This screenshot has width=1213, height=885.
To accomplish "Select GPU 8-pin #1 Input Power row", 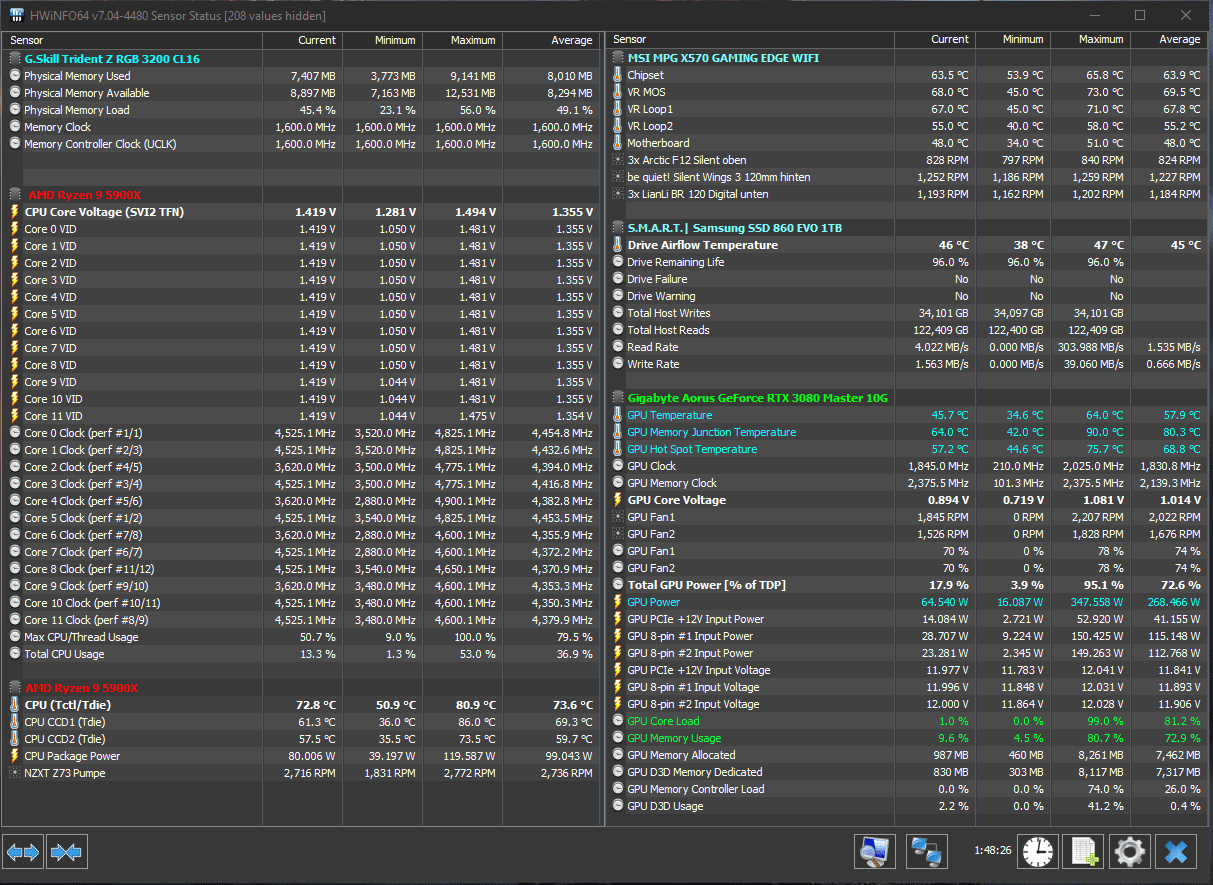I will coord(907,636).
